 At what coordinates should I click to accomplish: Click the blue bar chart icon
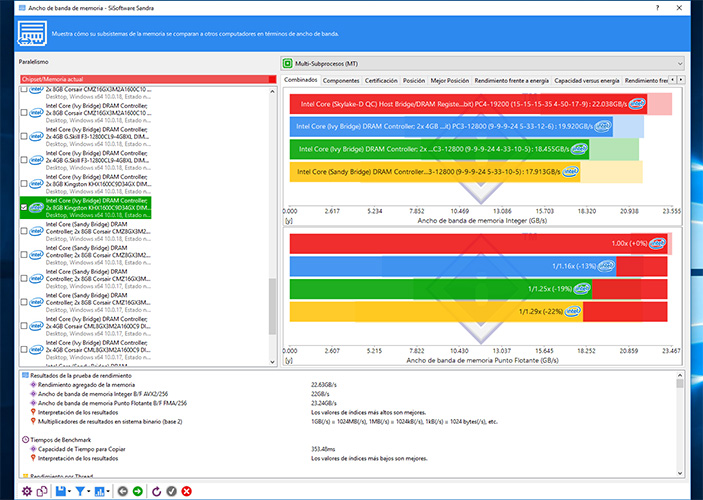99,491
